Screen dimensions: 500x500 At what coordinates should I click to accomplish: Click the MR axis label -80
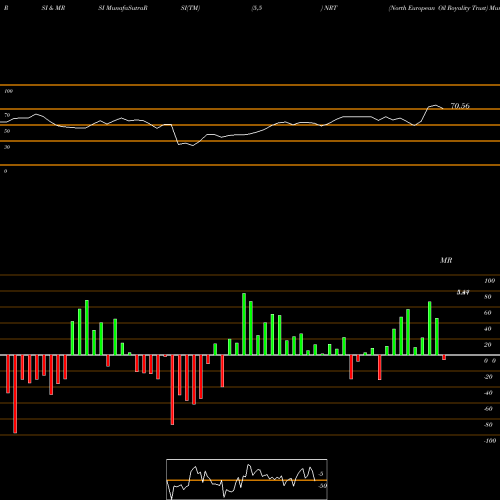488,425
